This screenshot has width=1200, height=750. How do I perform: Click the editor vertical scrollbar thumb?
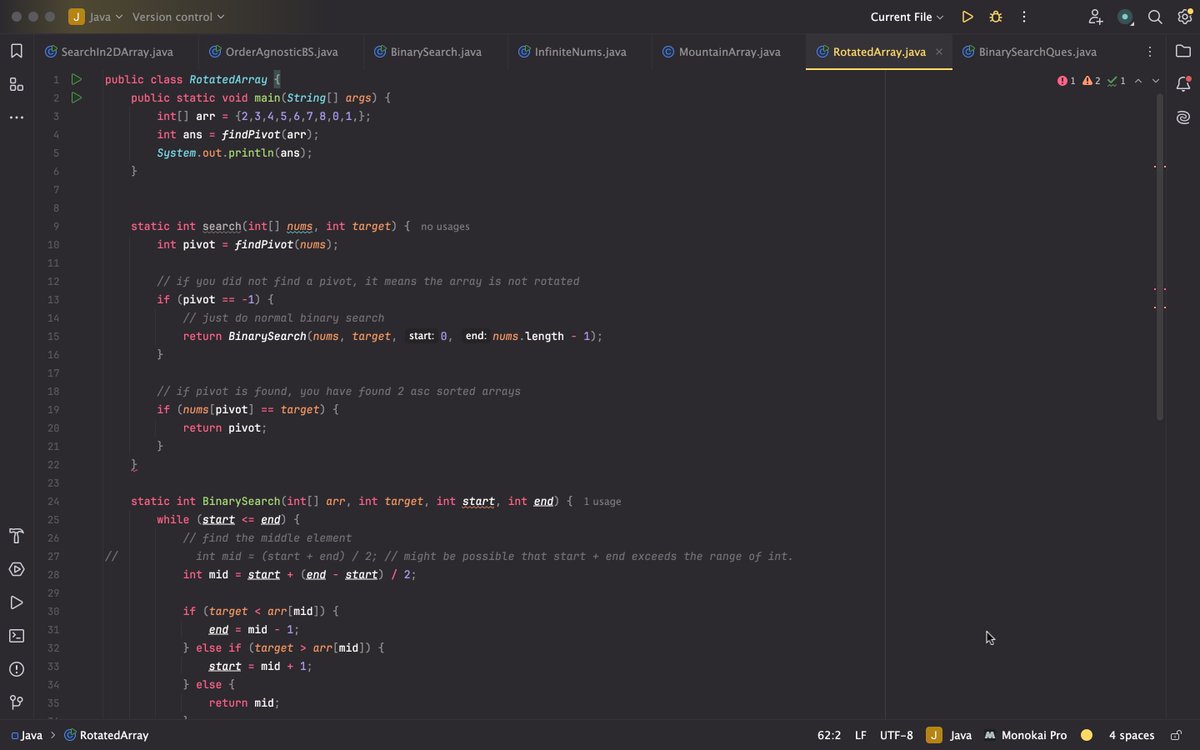1160,255
